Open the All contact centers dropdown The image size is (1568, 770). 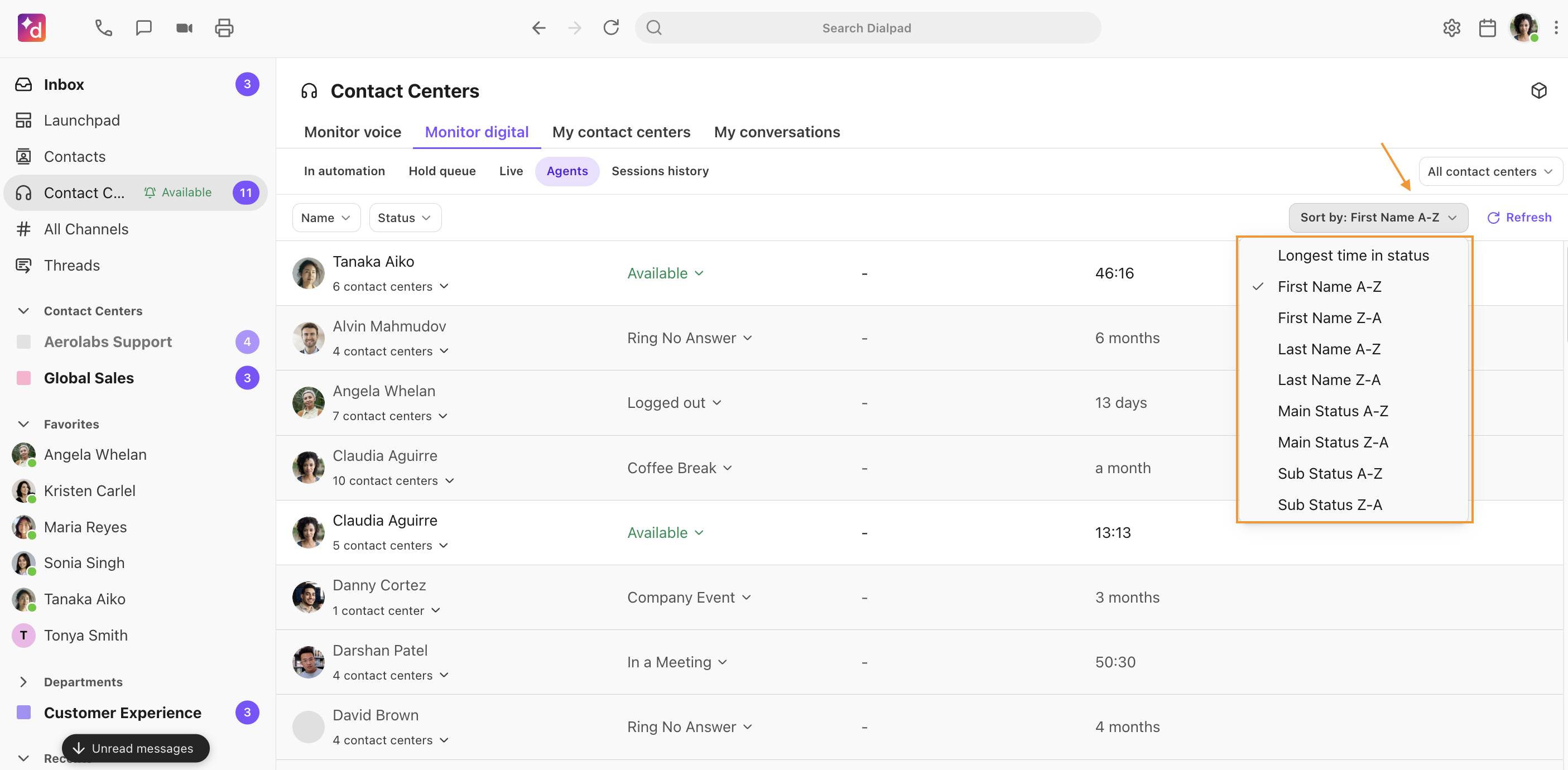click(1490, 172)
